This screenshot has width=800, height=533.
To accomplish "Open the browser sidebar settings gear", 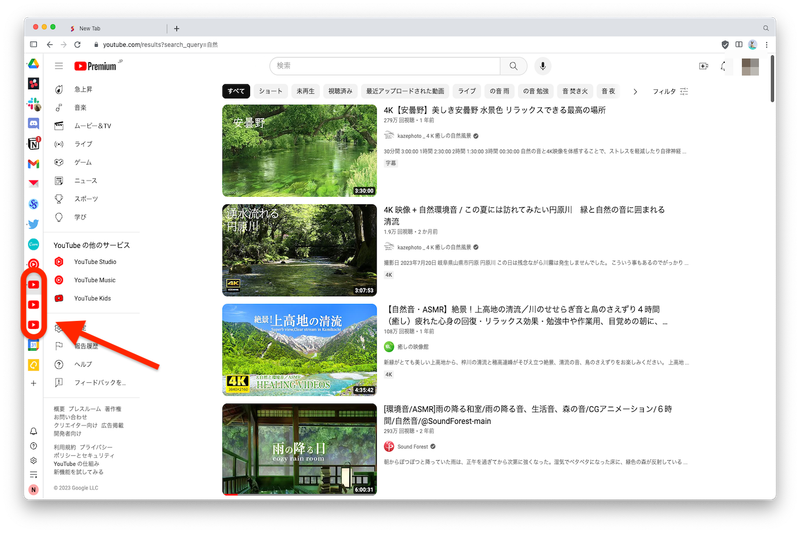I will point(33,460).
